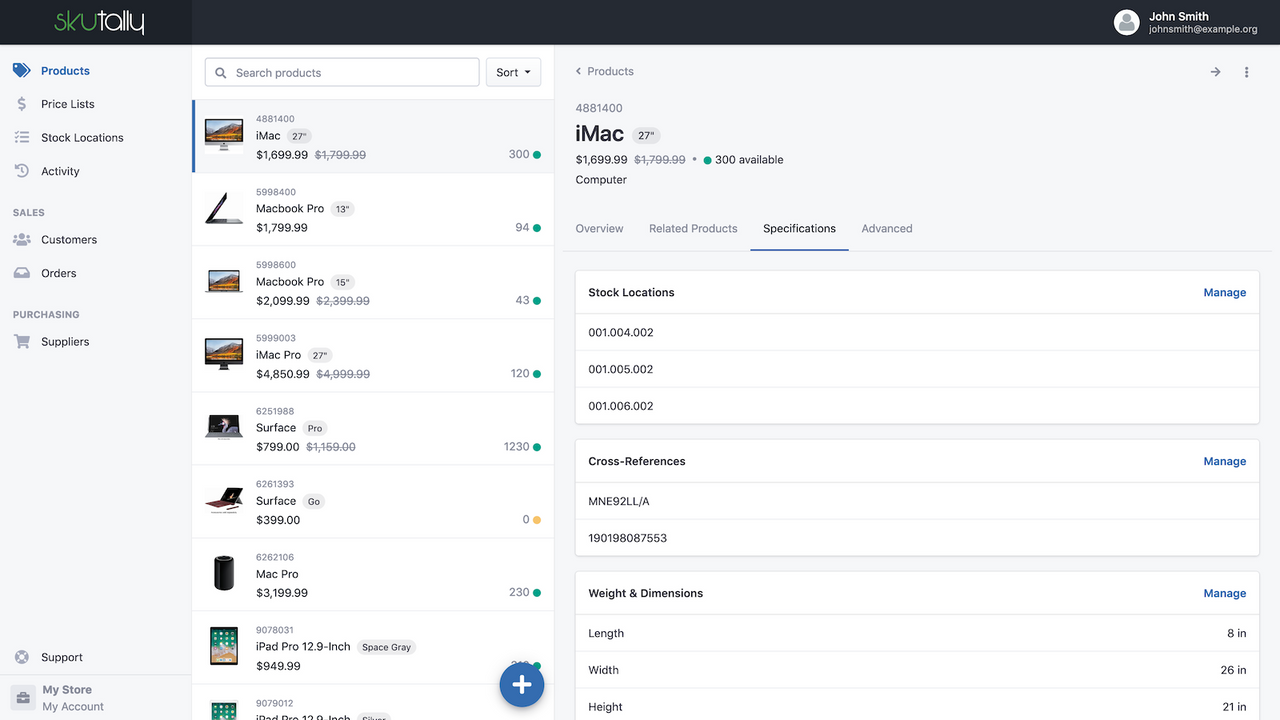This screenshot has width=1280, height=720.
Task: Open Activity in sidebar
Action: click(x=60, y=172)
